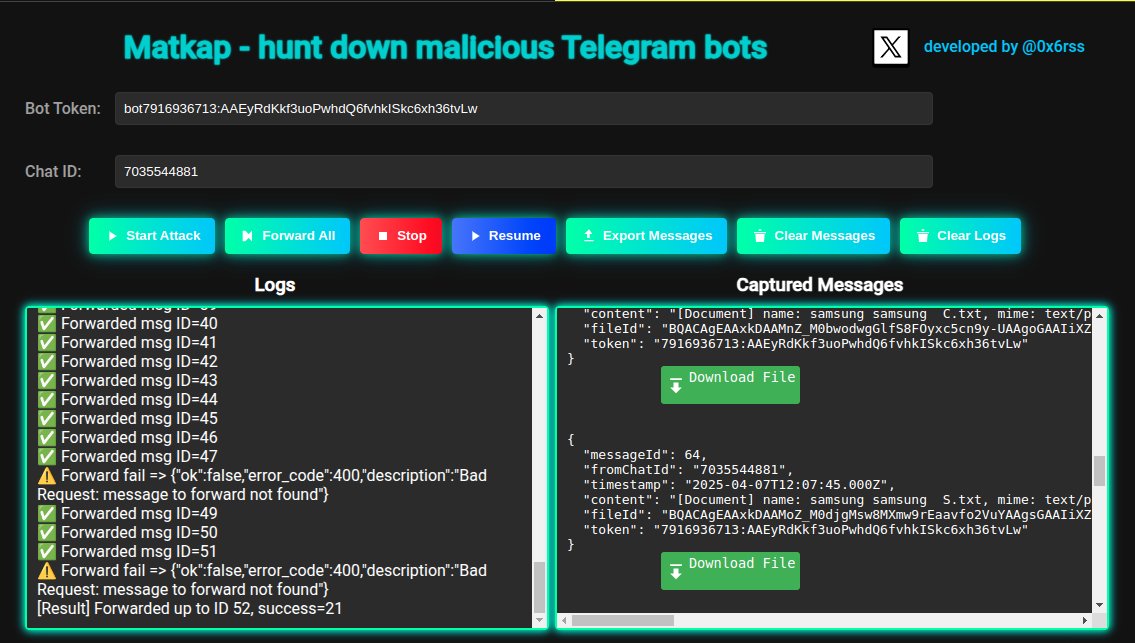This screenshot has height=643, width=1135.
Task: Click Captured Messages horizontal scroll-right arrow
Action: point(1084,621)
